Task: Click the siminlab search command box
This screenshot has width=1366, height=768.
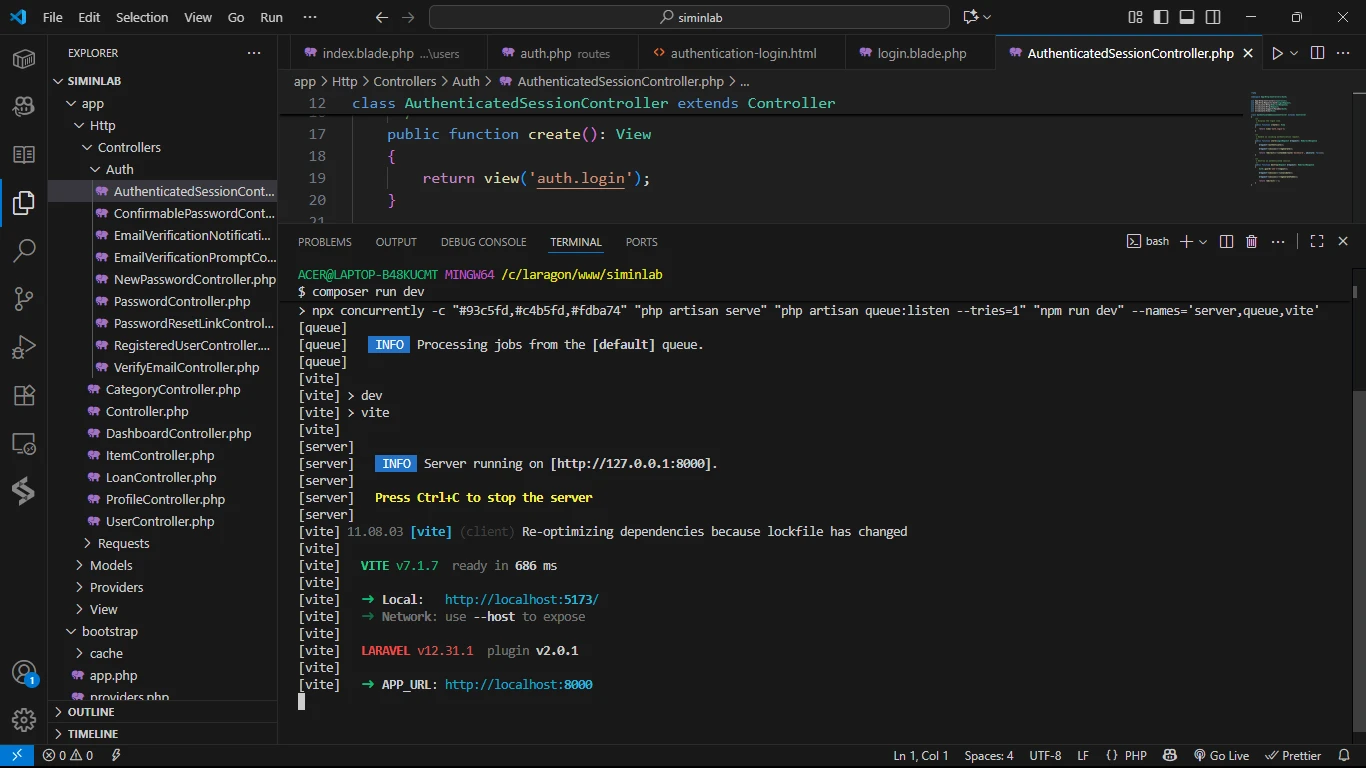Action: pyautogui.click(x=689, y=17)
